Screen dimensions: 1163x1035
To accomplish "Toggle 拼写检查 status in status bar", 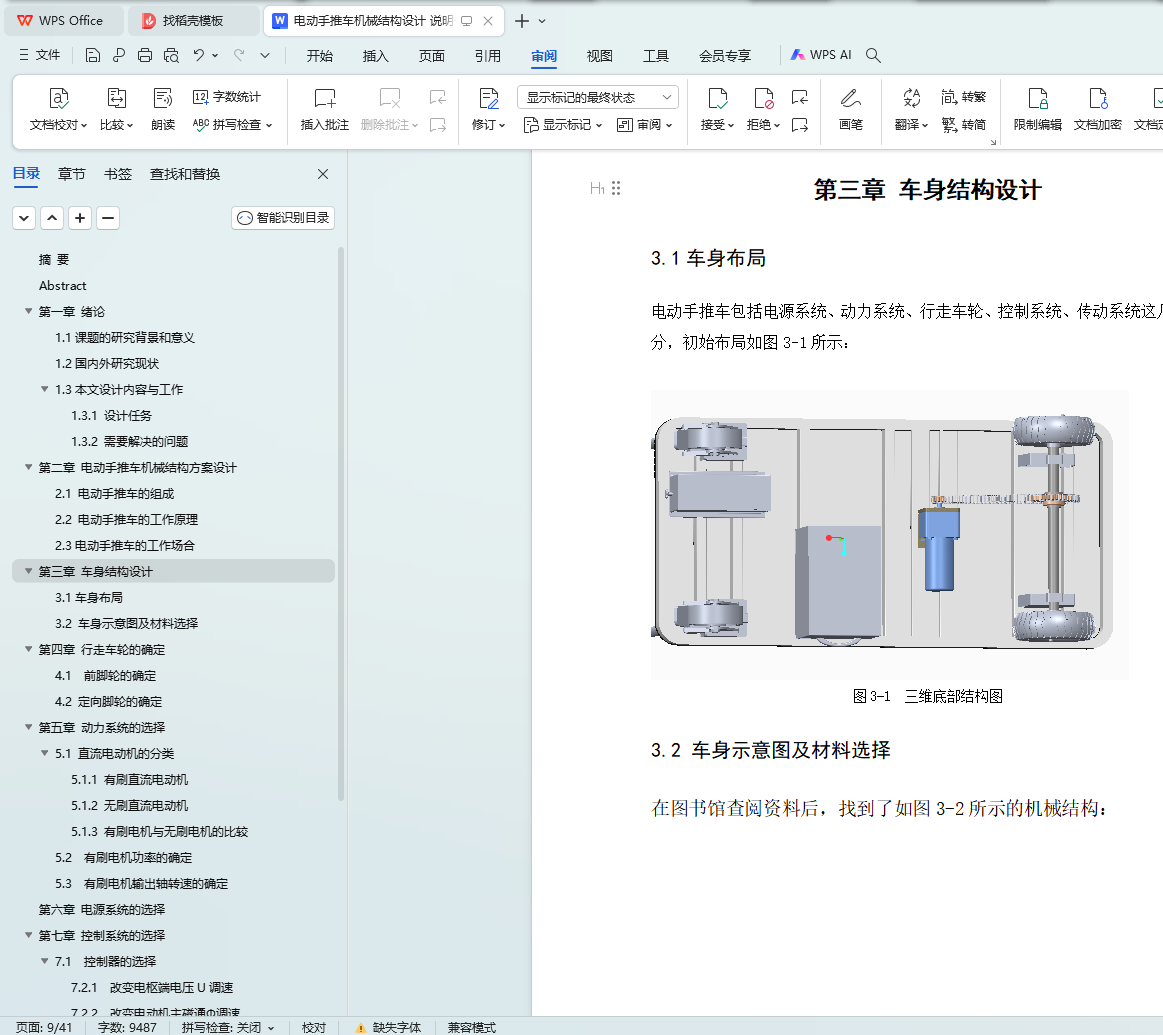I will click(x=228, y=1027).
